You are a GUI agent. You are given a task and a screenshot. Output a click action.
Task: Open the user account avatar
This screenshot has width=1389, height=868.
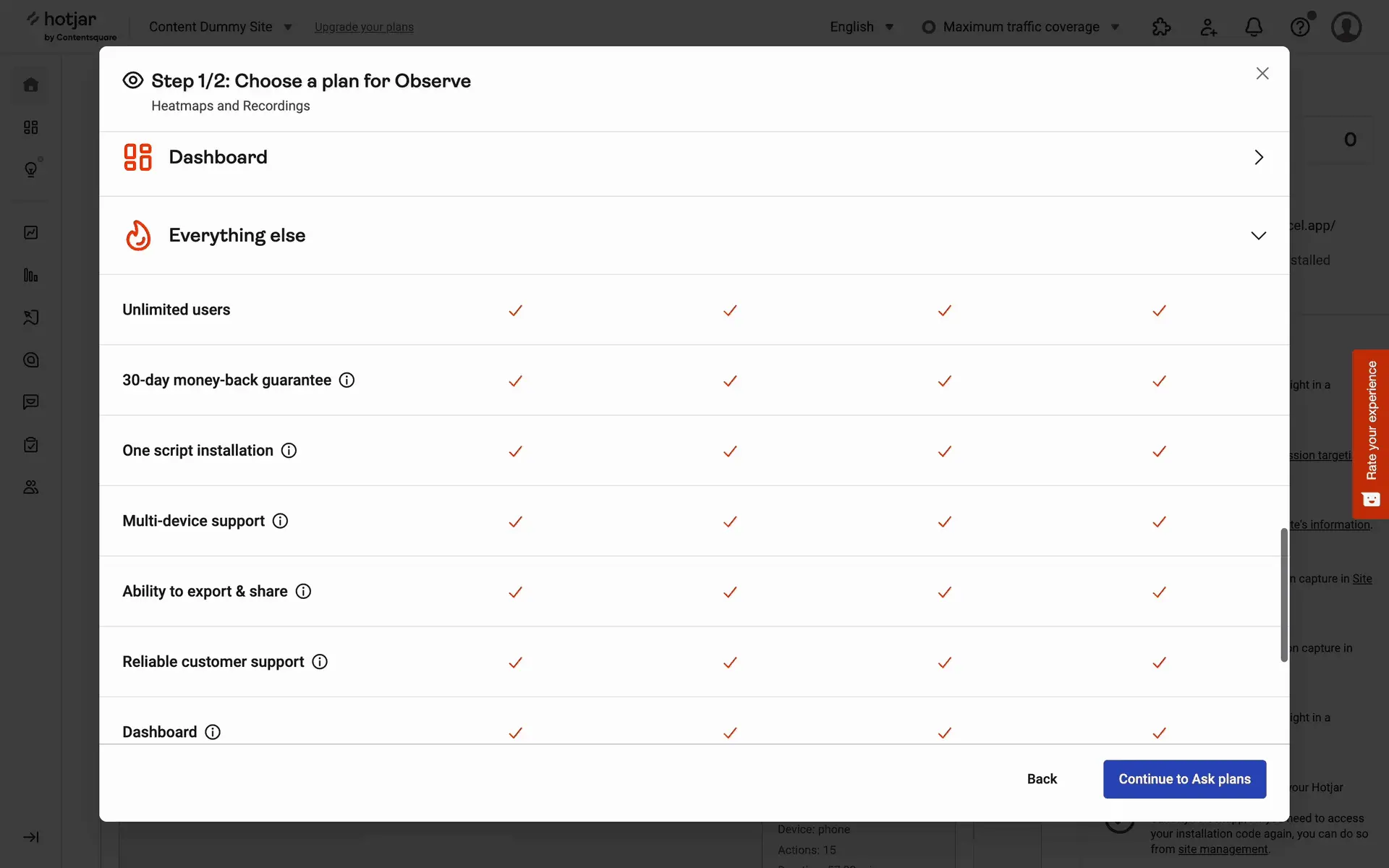[x=1346, y=27]
